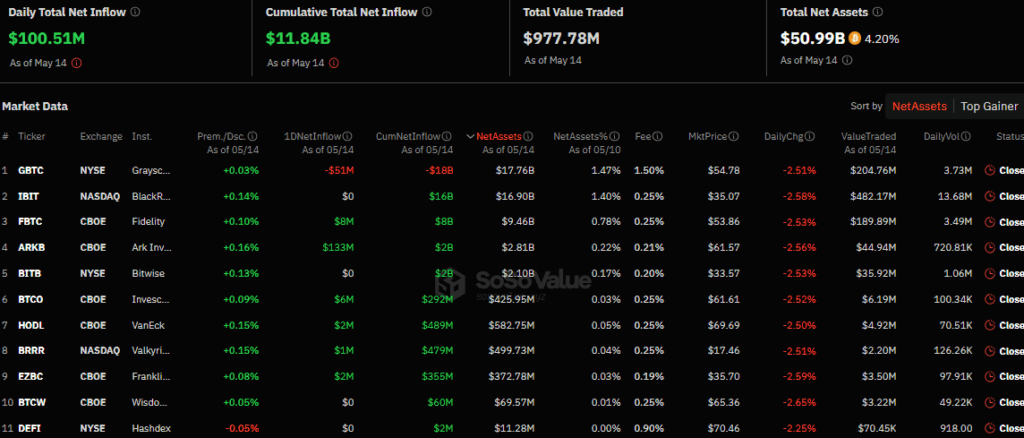Click info icon on 1DNetInflow column

[348, 136]
